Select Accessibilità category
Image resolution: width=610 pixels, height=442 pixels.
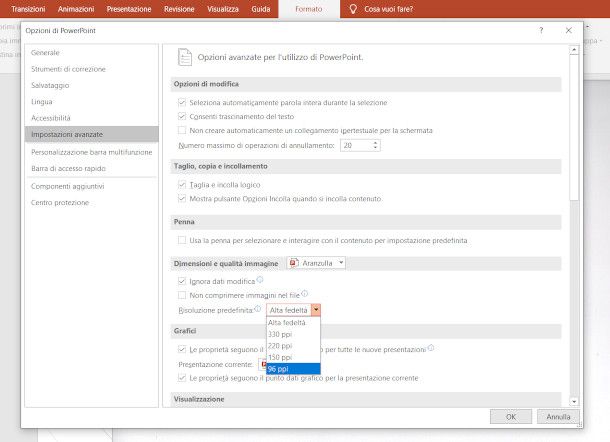click(92, 118)
